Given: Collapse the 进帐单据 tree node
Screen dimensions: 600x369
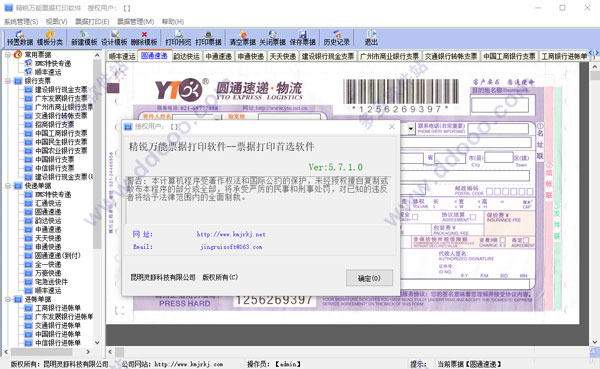Looking at the screenshot, I should point(8,299).
